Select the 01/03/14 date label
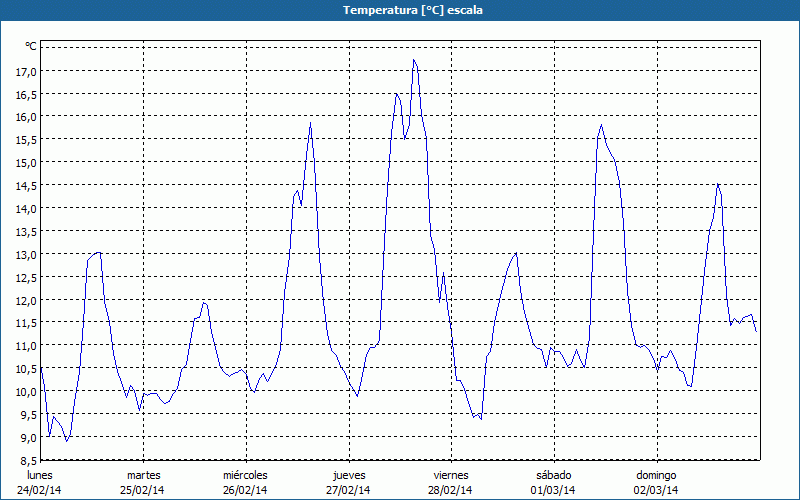Screen dimensions: 800x500 (x=553, y=490)
